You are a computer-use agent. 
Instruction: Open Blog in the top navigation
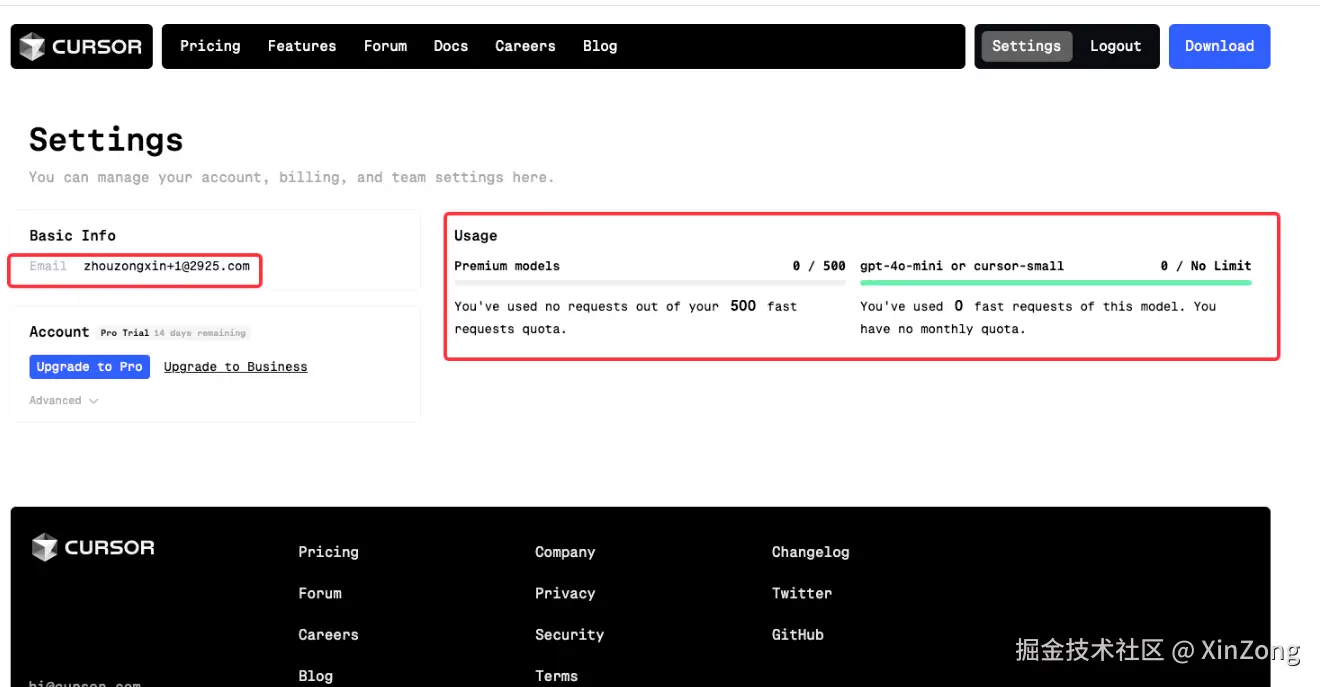pos(600,46)
